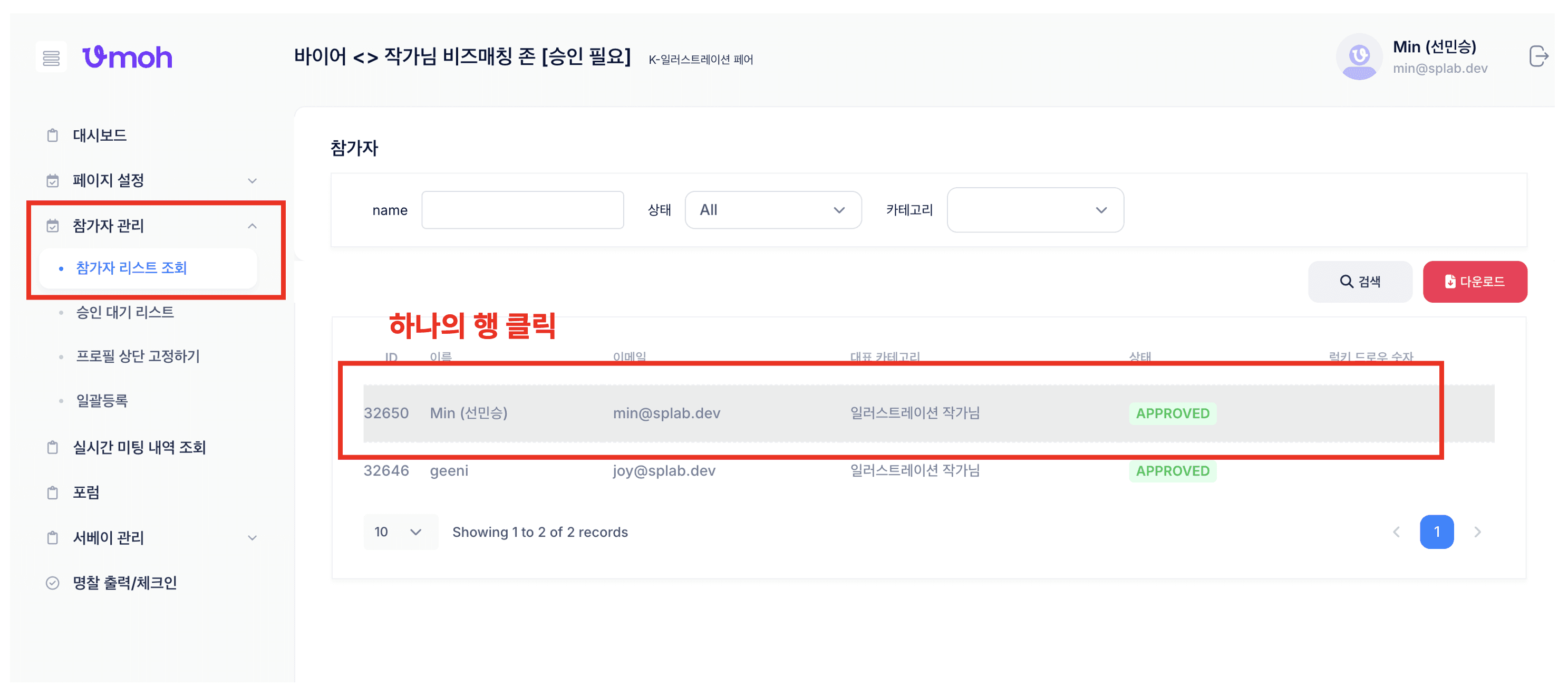Expand the 서베이 관리 menu chevron
Viewport: 1568px width, 695px height.
click(x=252, y=537)
